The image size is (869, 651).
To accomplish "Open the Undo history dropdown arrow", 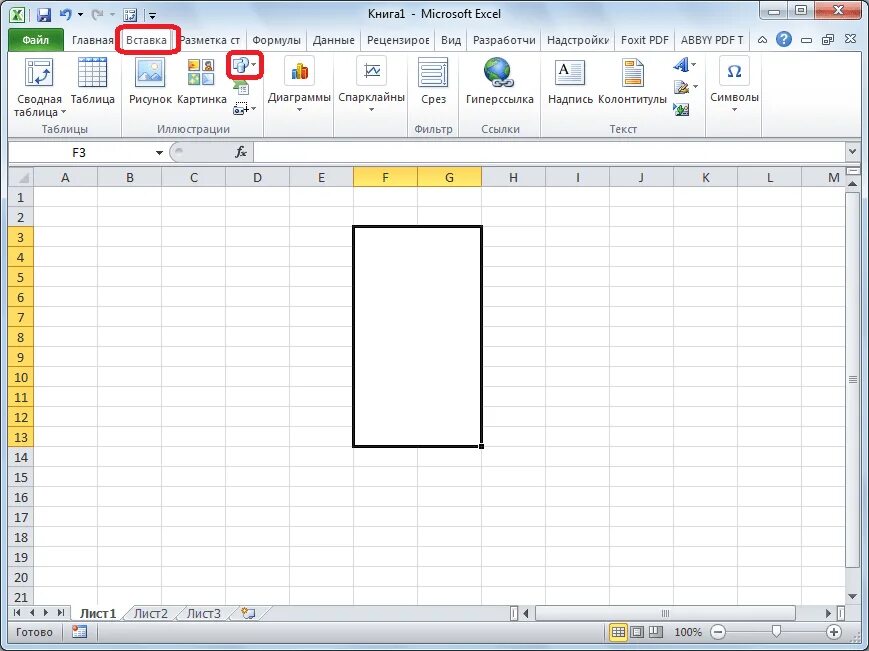I will (80, 15).
